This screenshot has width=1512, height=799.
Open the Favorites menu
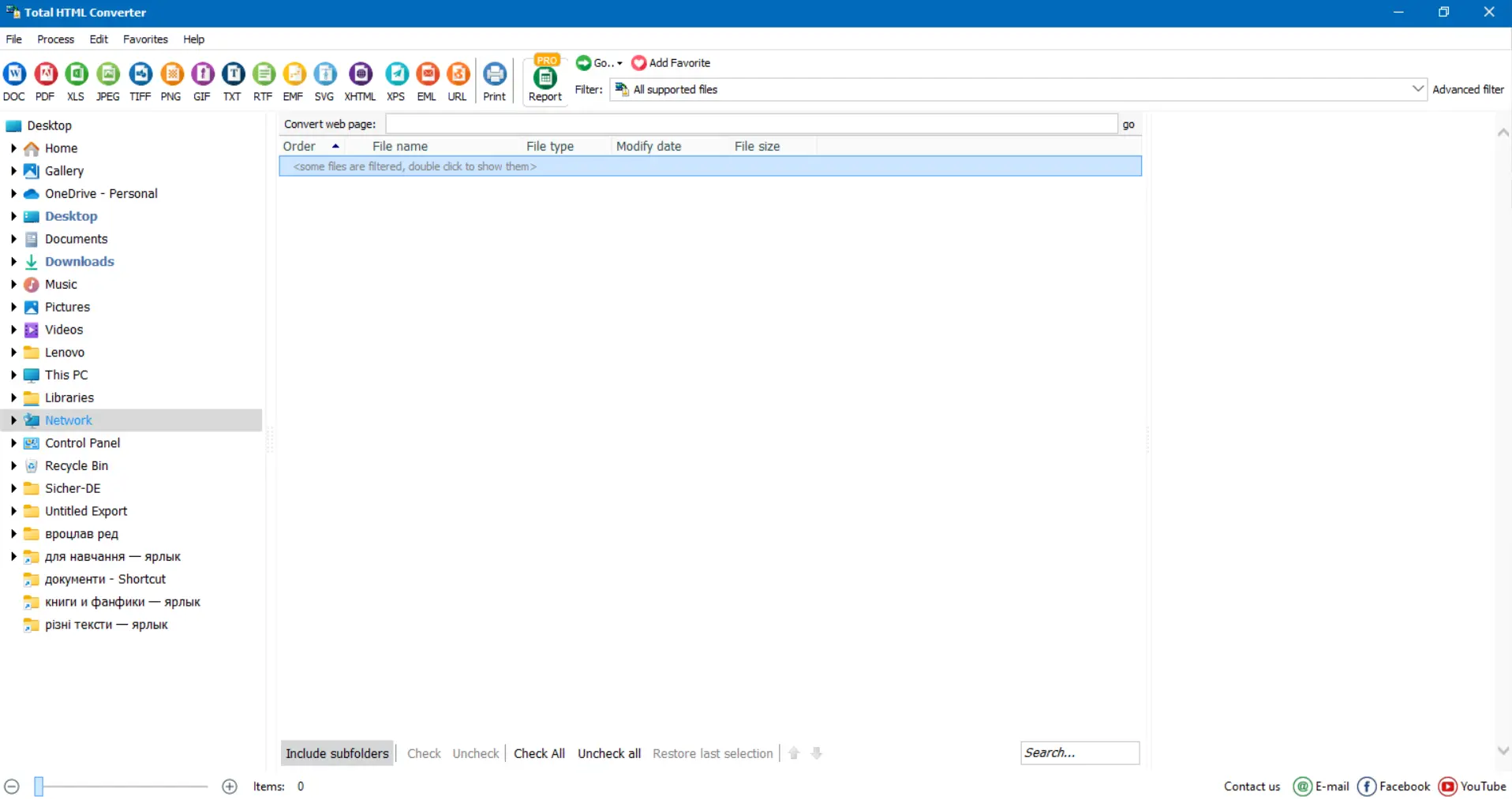point(145,39)
